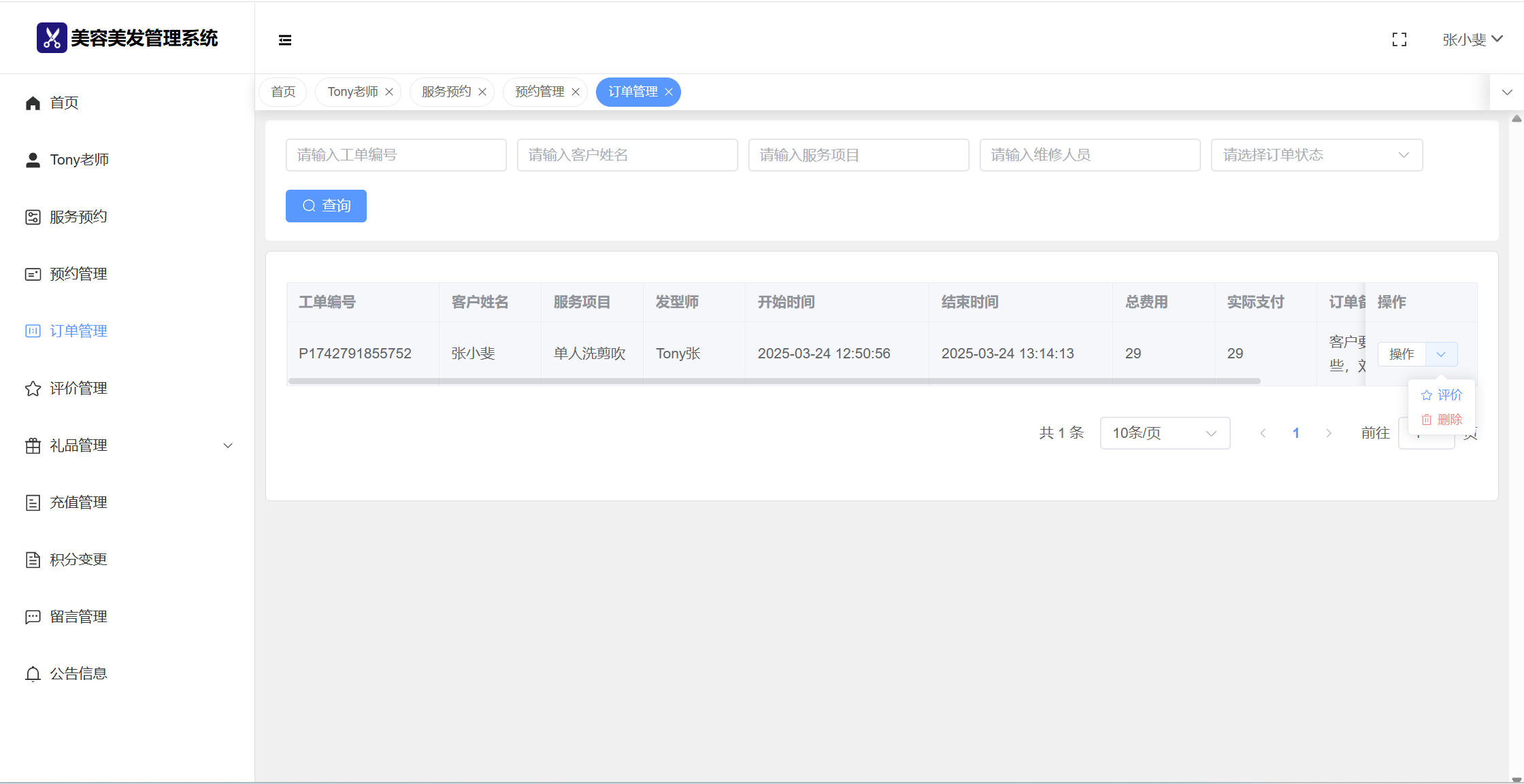Focus the 请输入工单编号 input field
The image size is (1524, 784).
pos(396,155)
